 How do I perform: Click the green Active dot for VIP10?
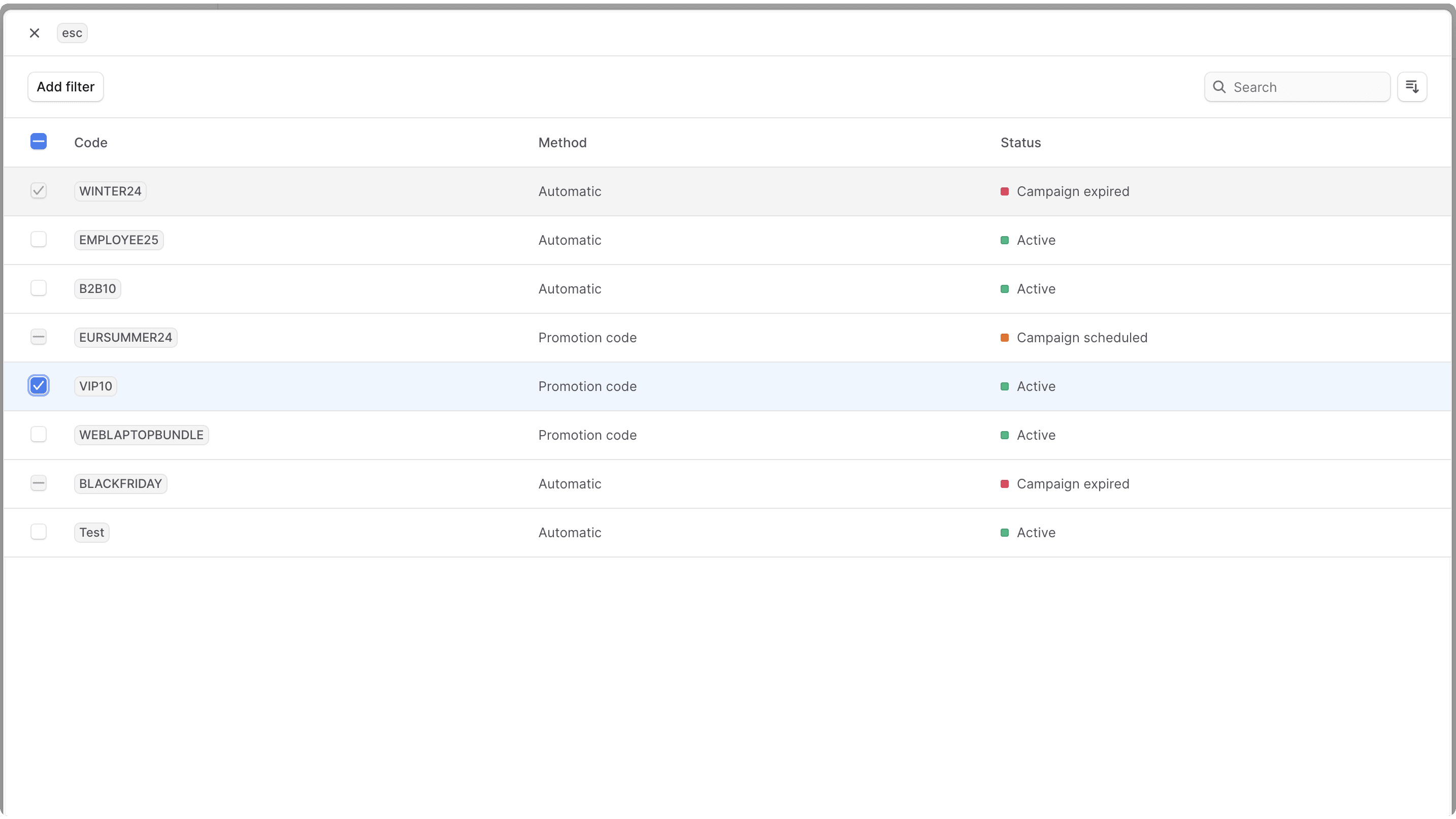[x=1004, y=386]
